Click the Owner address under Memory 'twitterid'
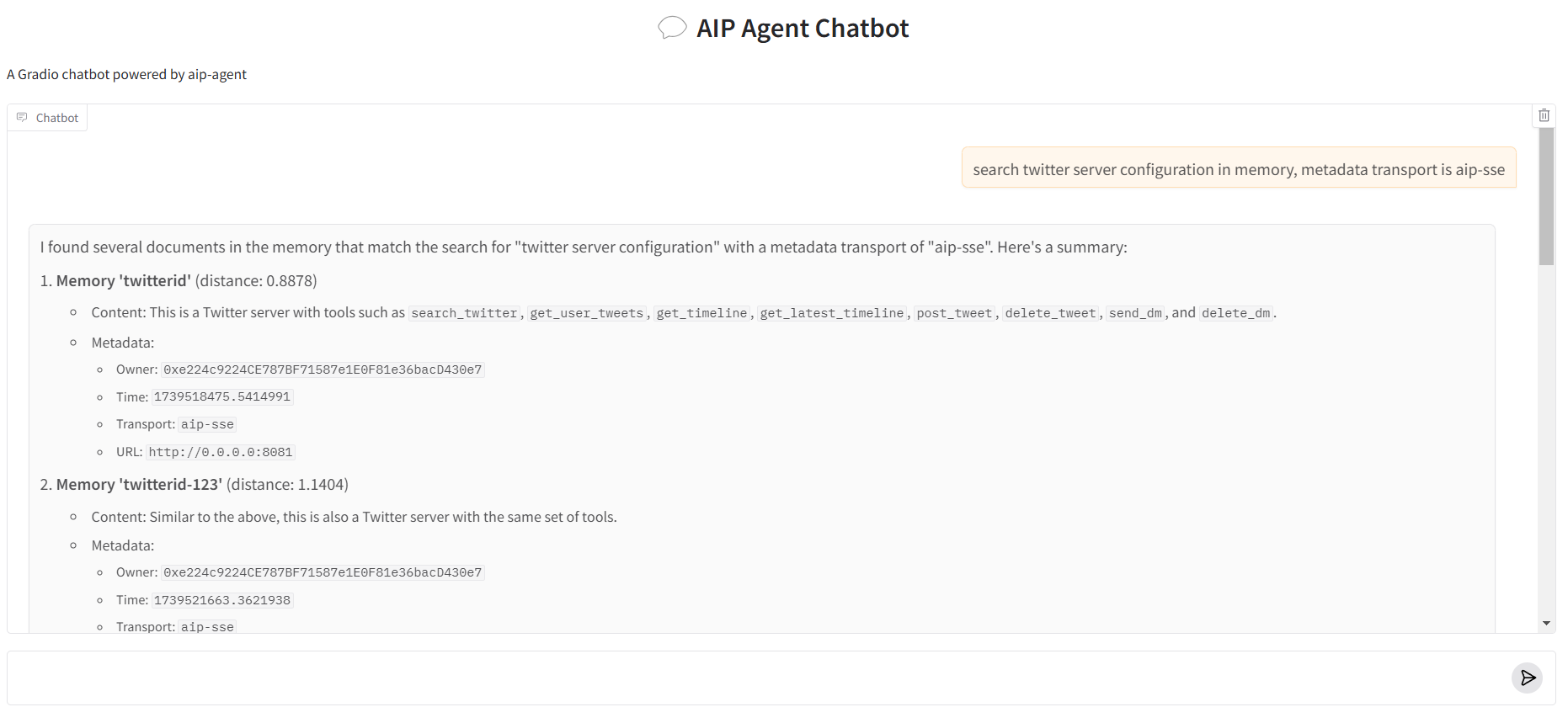The image size is (1568, 723). point(323,369)
